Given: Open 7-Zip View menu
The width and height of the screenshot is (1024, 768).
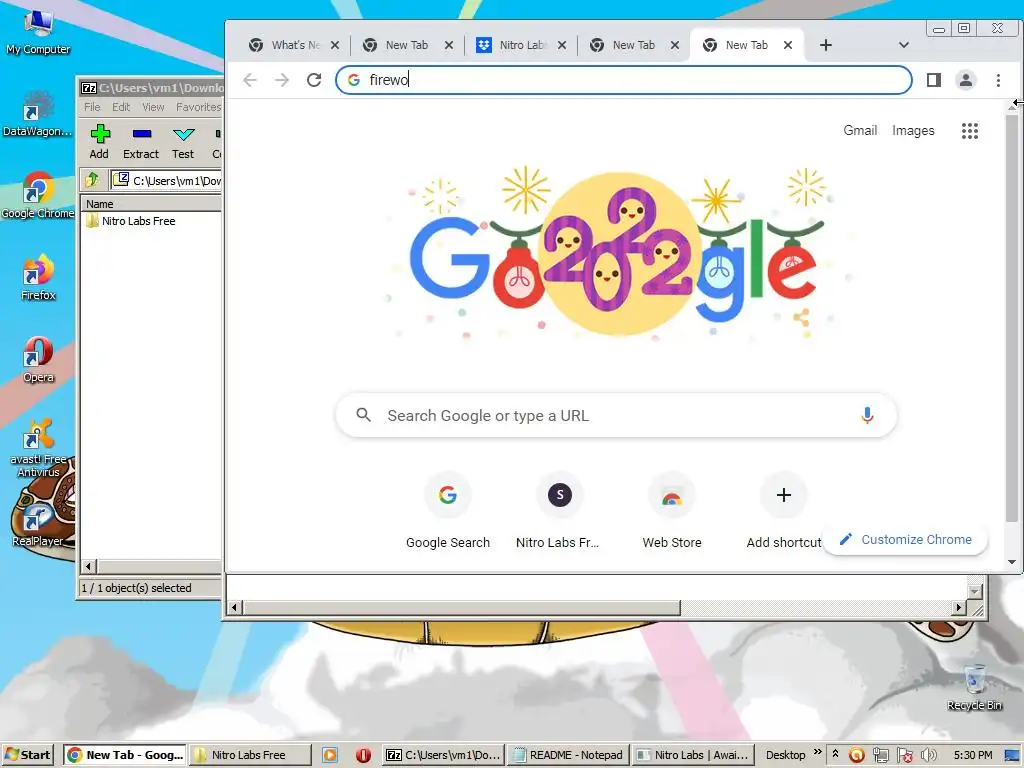Looking at the screenshot, I should (x=153, y=107).
